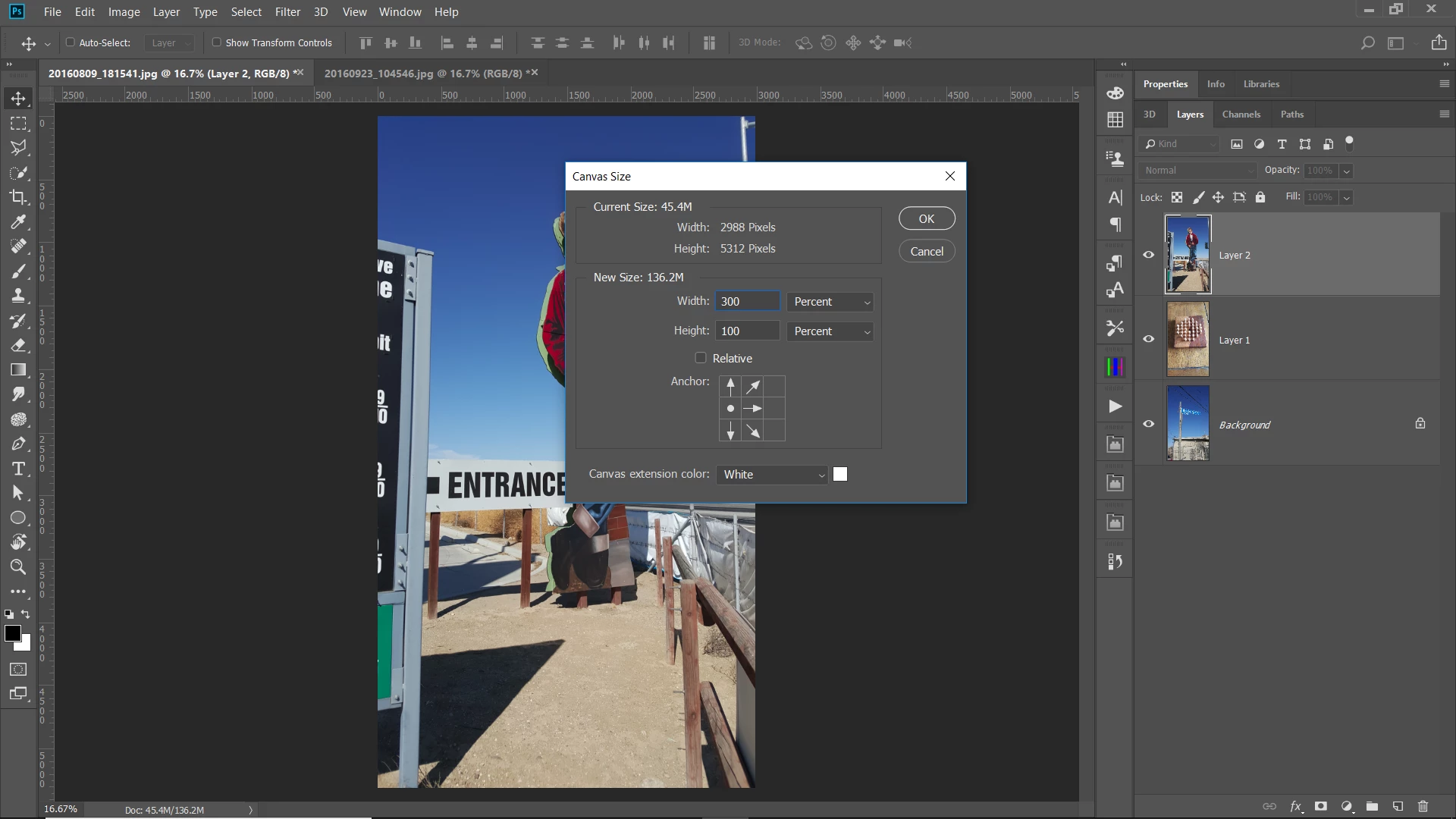Select the Eraser tool
Image resolution: width=1456 pixels, height=819 pixels.
[x=18, y=345]
